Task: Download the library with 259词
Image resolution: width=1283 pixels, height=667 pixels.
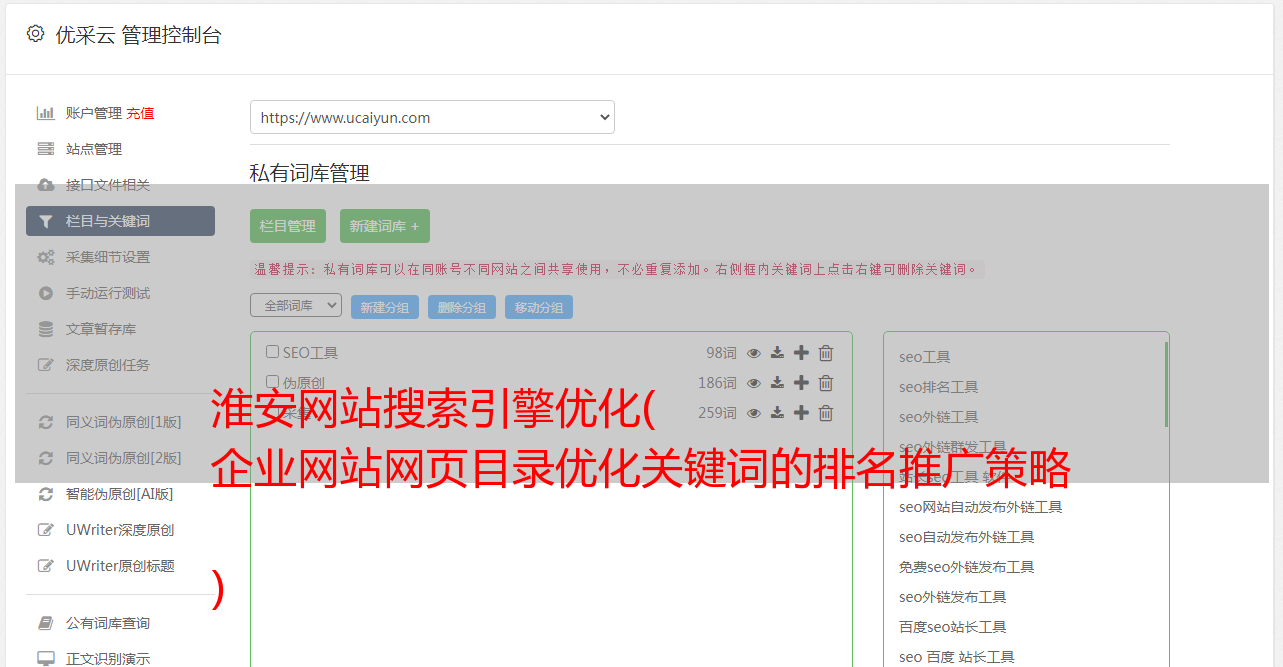Action: [777, 413]
